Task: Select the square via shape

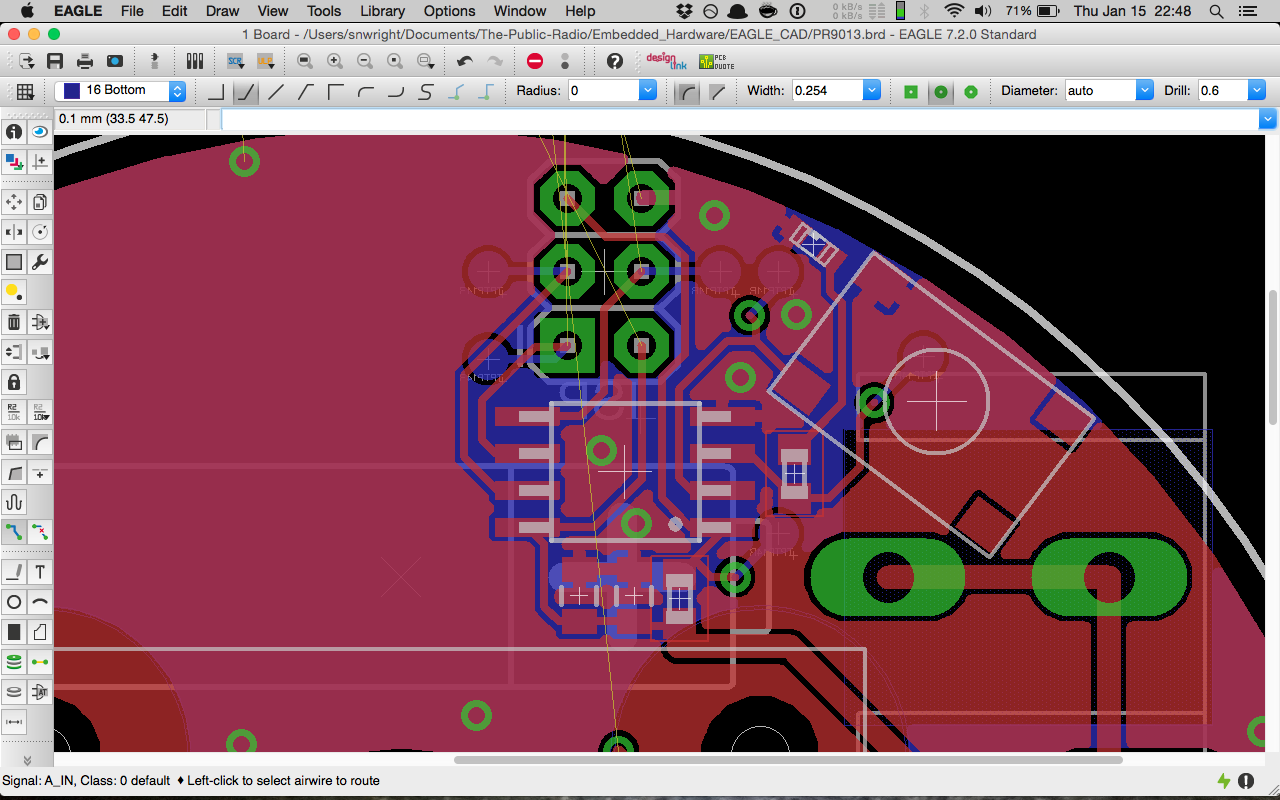Action: [x=910, y=91]
